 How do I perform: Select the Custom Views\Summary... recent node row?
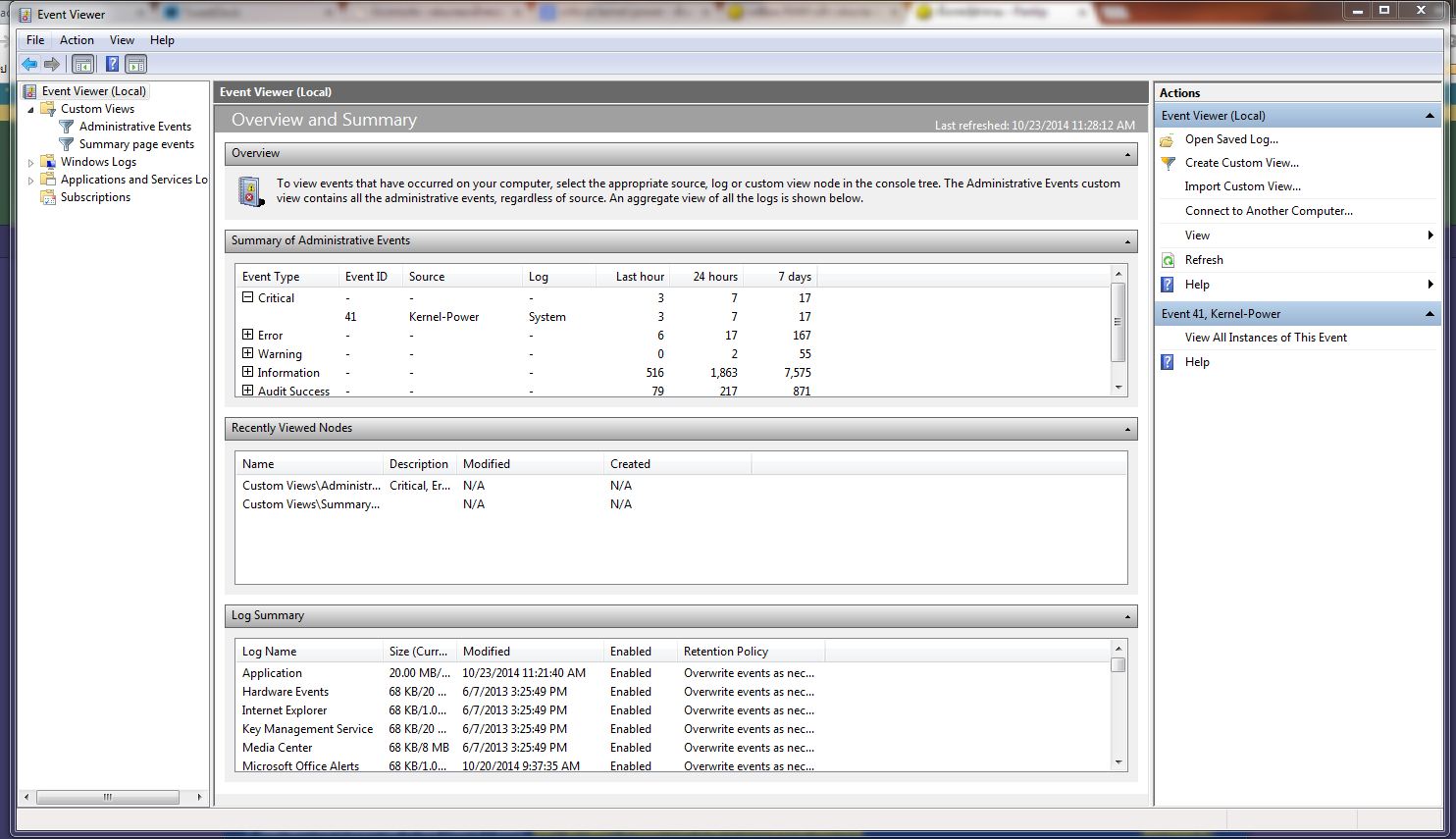click(681, 504)
